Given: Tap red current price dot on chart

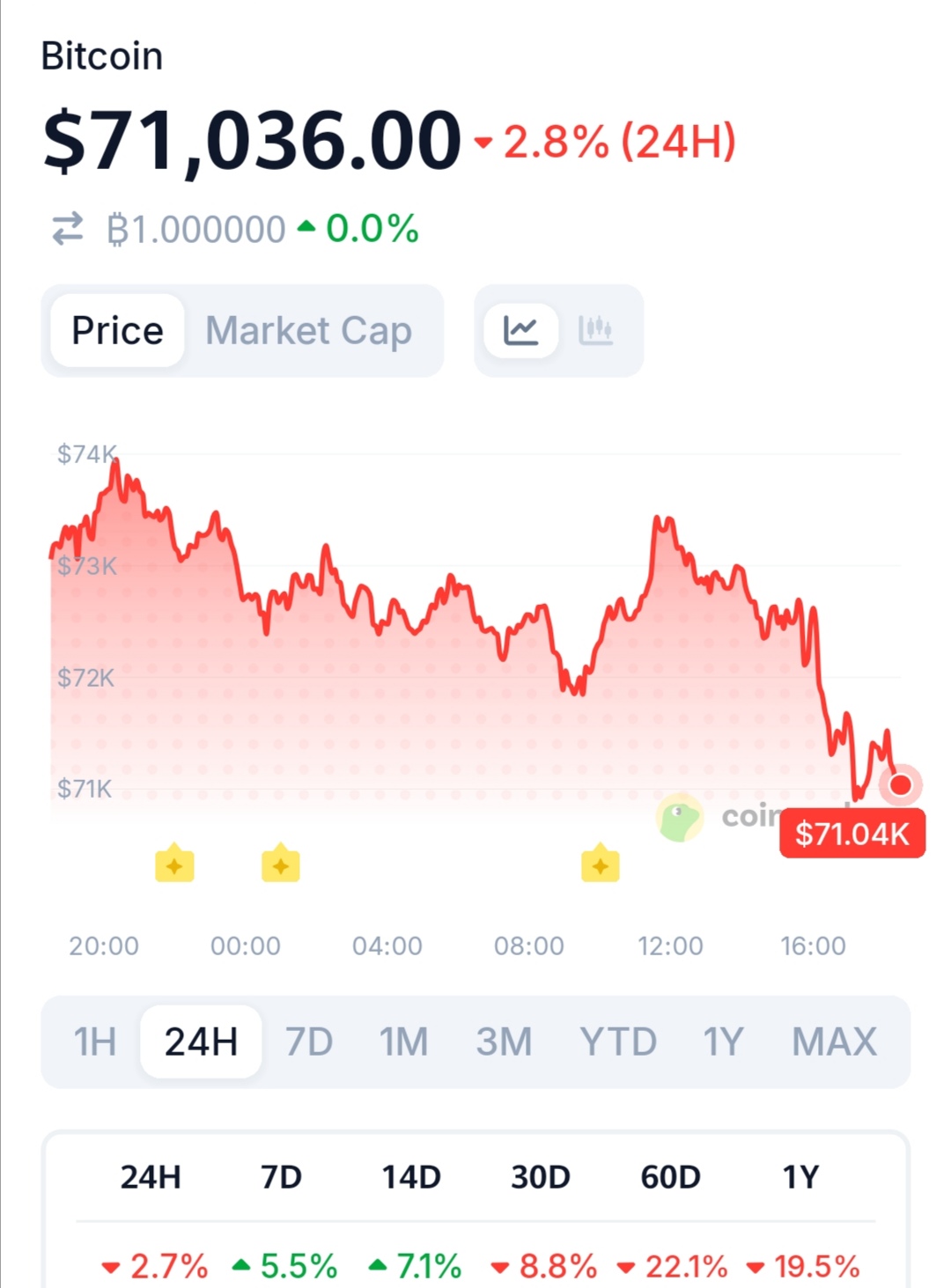Looking at the screenshot, I should [x=900, y=784].
